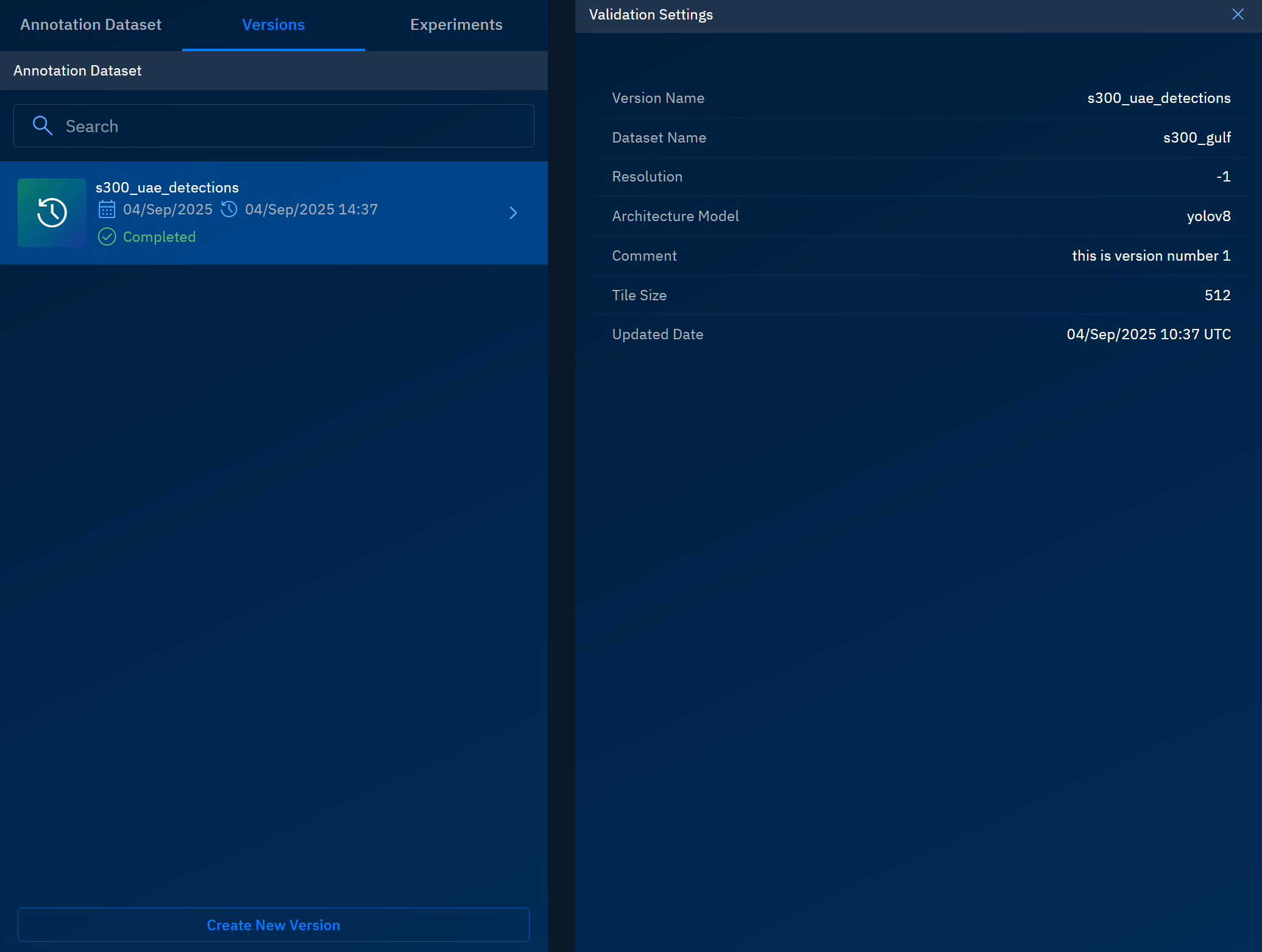Screen dimensions: 1262x952
Task: Click the Annotation Dataset section header
Action: click(77, 71)
